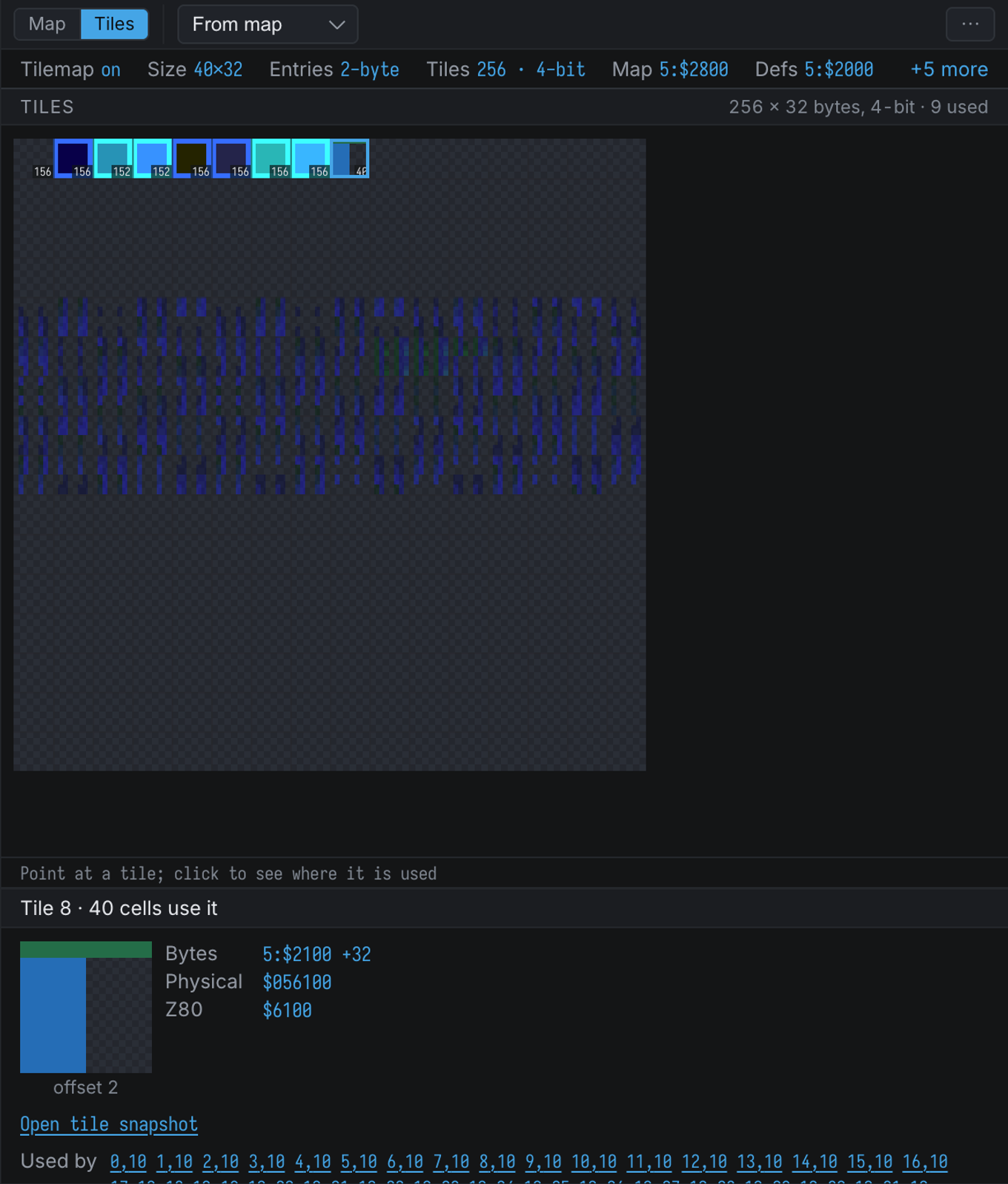Edit the Defs address 5:$2000

839,70
